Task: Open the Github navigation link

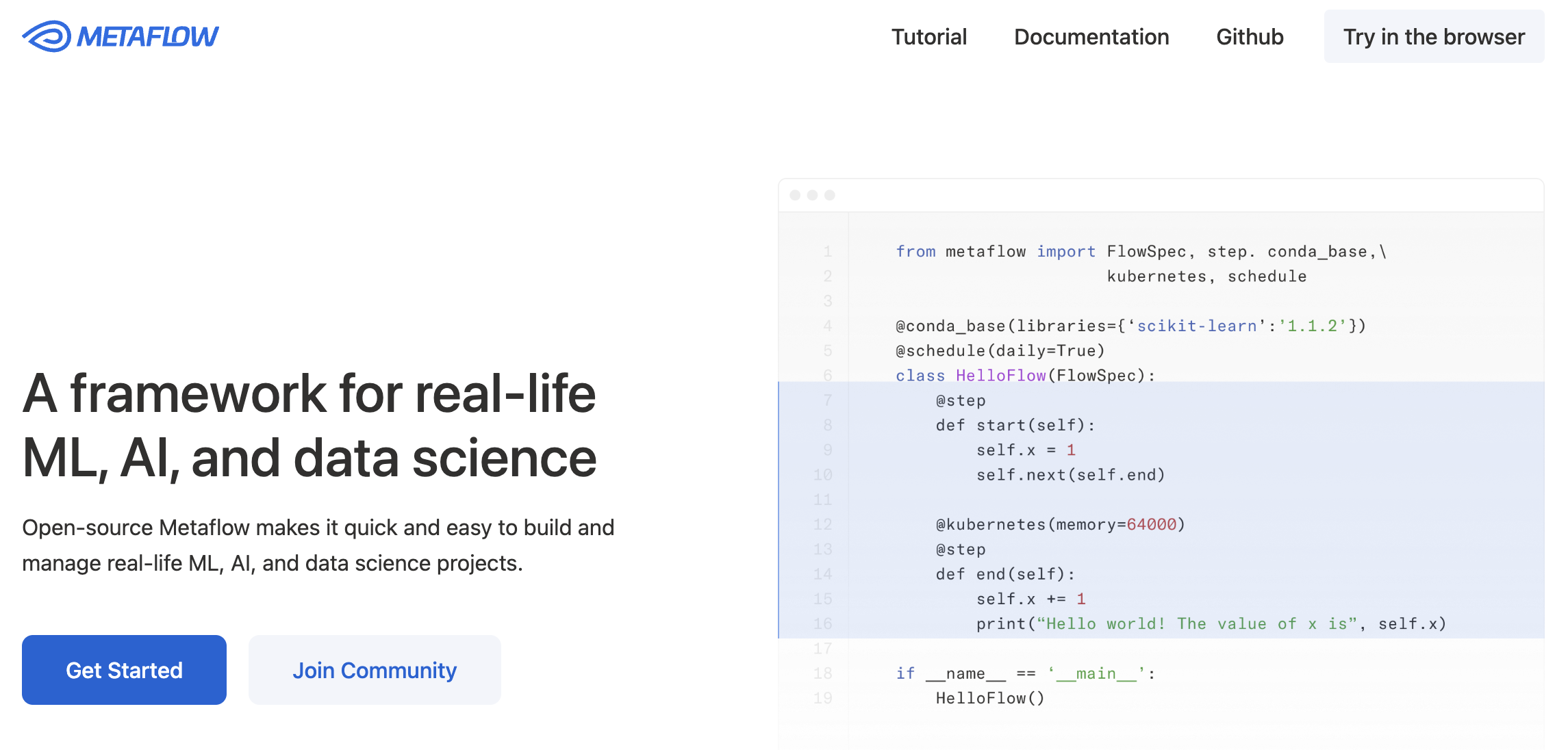Action: pyautogui.click(x=1250, y=37)
